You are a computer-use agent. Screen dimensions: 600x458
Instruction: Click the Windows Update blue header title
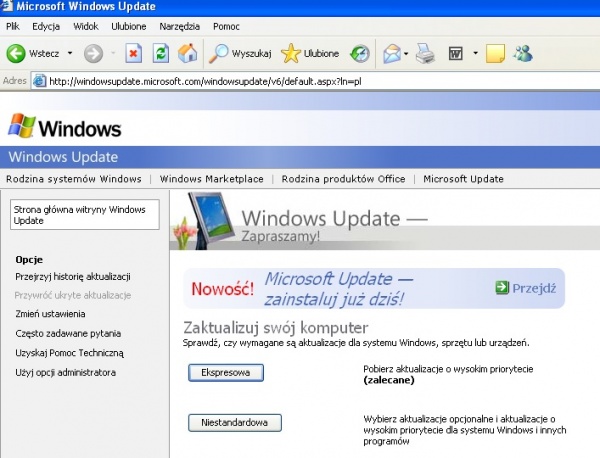coord(63,157)
